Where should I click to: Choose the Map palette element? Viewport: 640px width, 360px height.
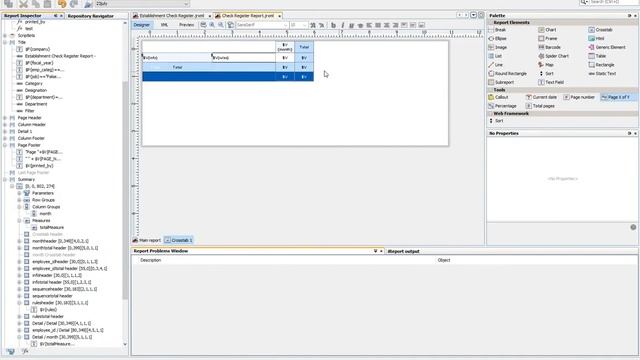(x=545, y=65)
